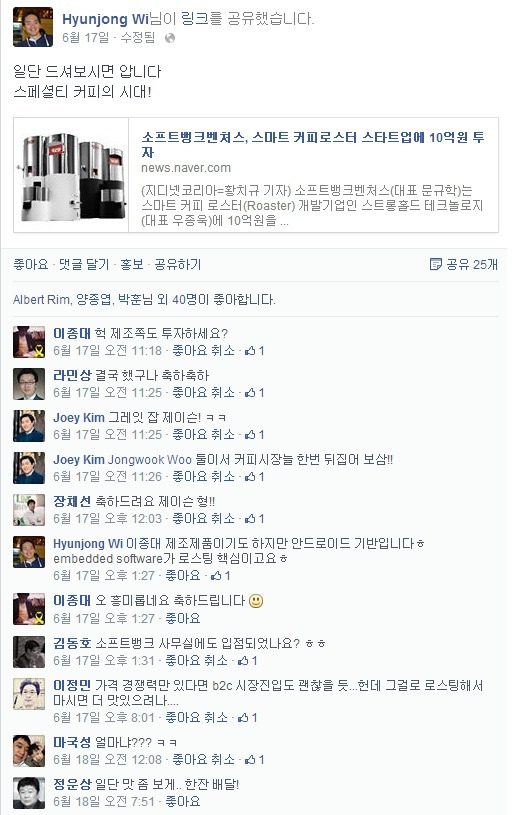Click thumbs-up count icon on 이종대's first comment
Screen dimensions: 512x815
pyautogui.click(x=254, y=351)
